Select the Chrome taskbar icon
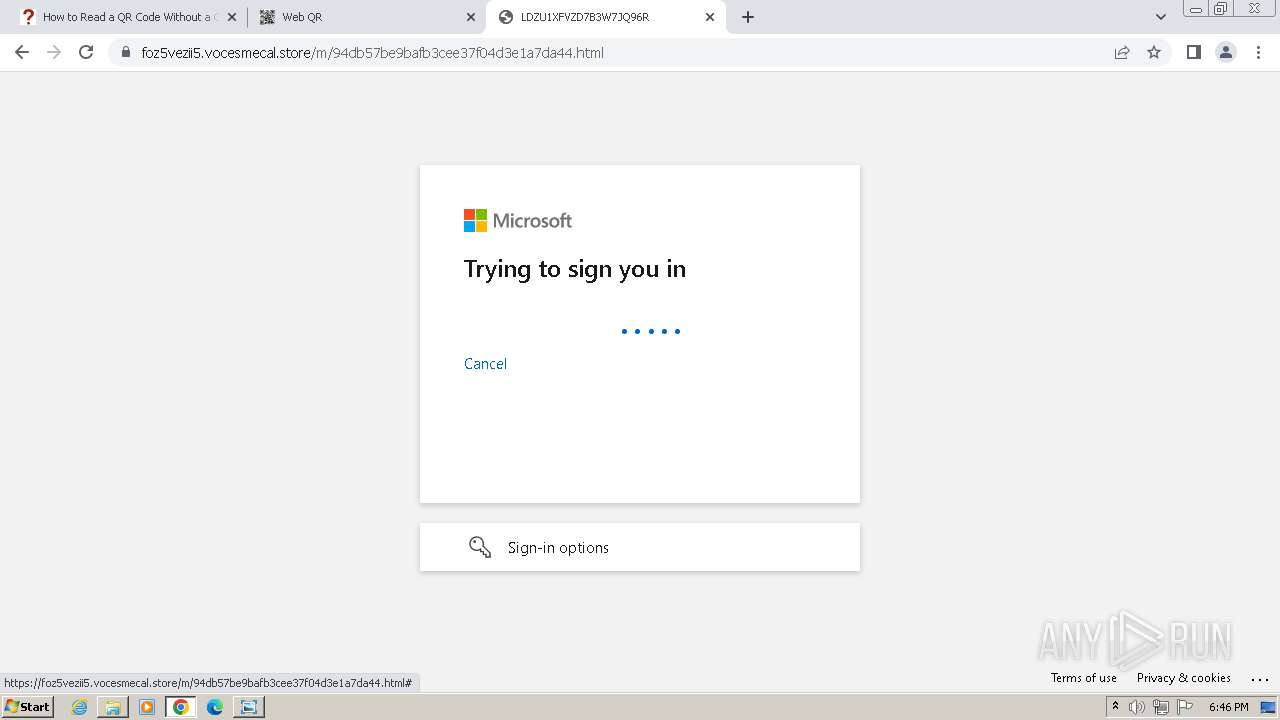This screenshot has height=720, width=1280. [181, 707]
